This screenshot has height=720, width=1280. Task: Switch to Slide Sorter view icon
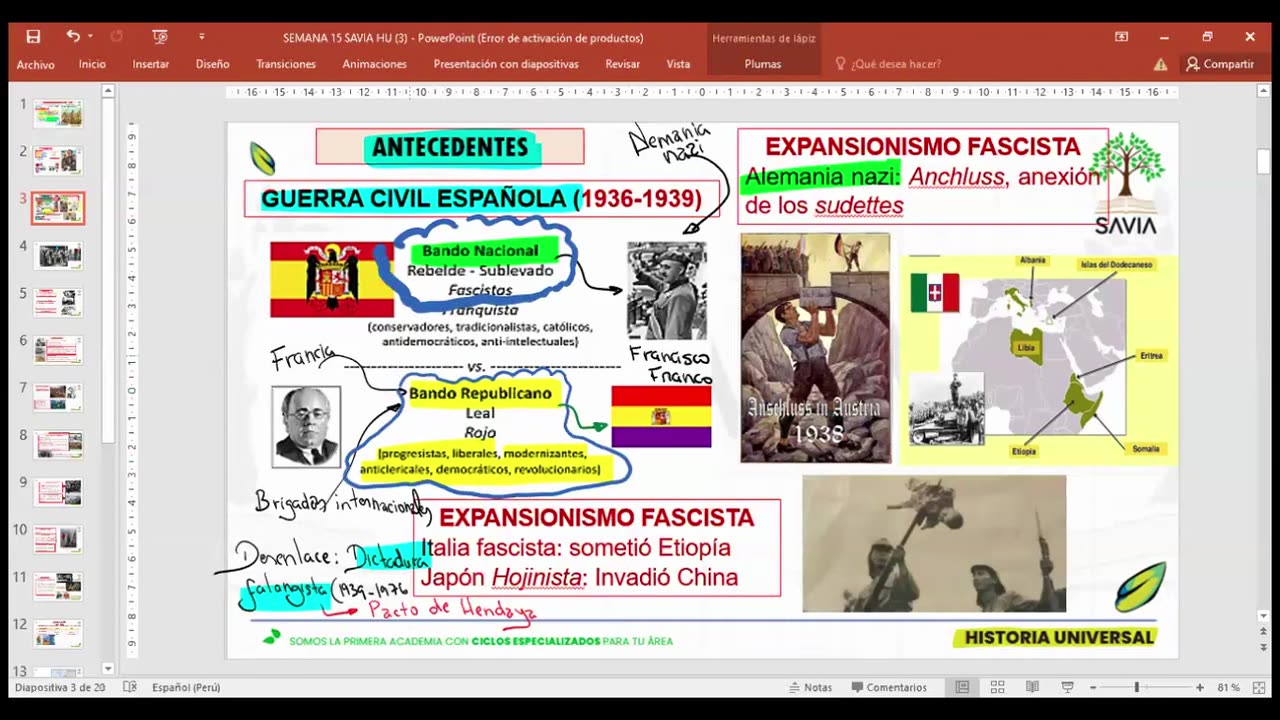click(x=997, y=687)
